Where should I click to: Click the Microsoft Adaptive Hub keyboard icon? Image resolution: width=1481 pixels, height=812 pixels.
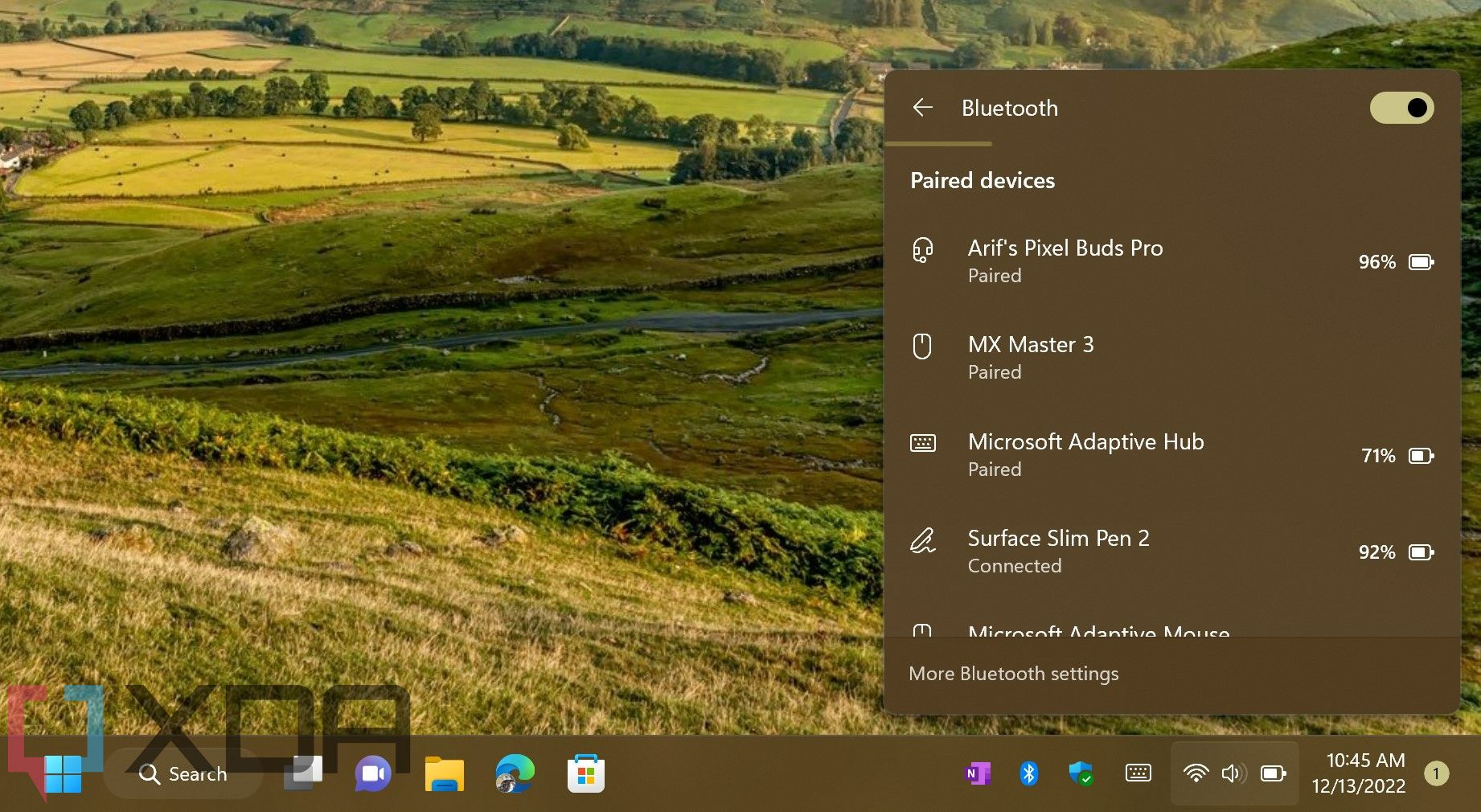922,443
